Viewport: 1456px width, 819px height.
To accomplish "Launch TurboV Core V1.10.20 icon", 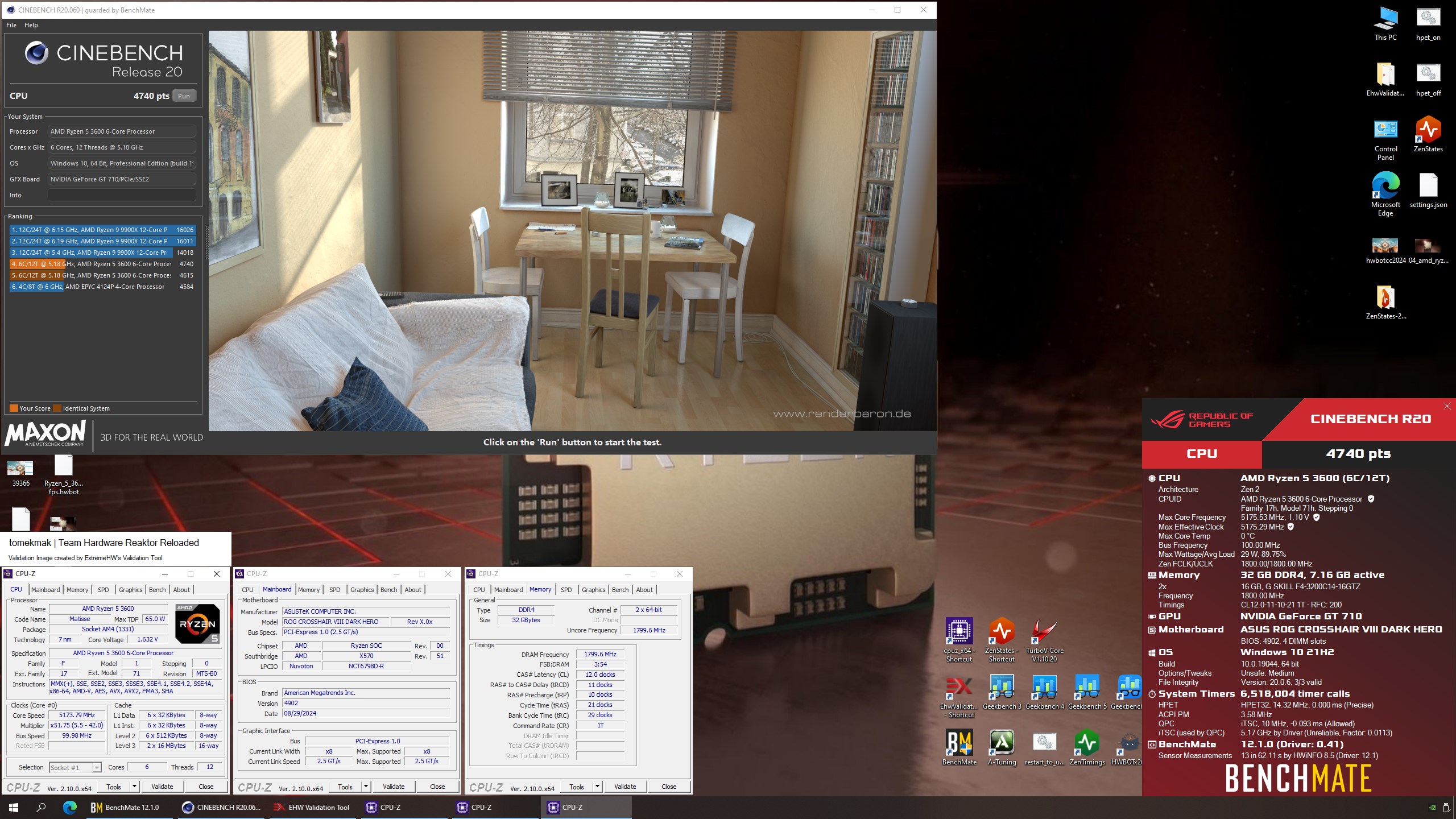I will coord(1044,640).
